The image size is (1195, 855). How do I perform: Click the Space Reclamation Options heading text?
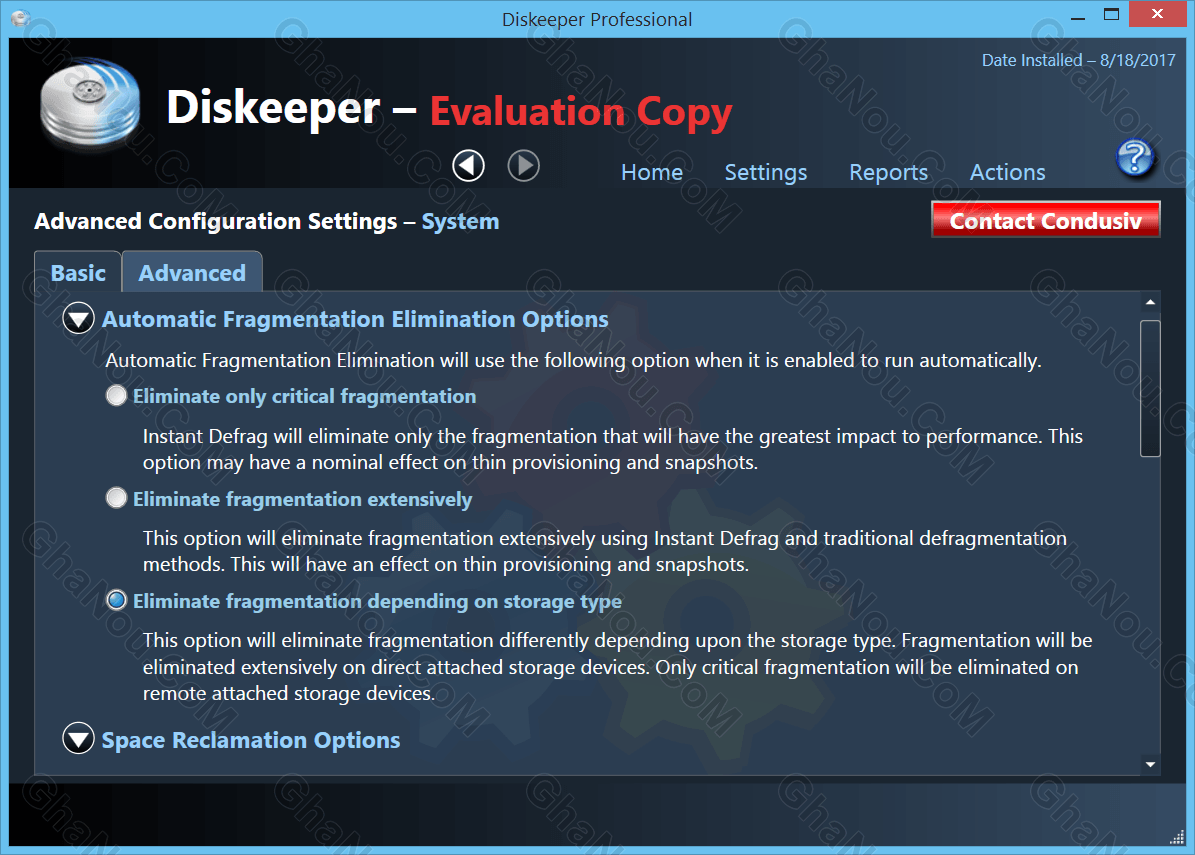point(251,740)
